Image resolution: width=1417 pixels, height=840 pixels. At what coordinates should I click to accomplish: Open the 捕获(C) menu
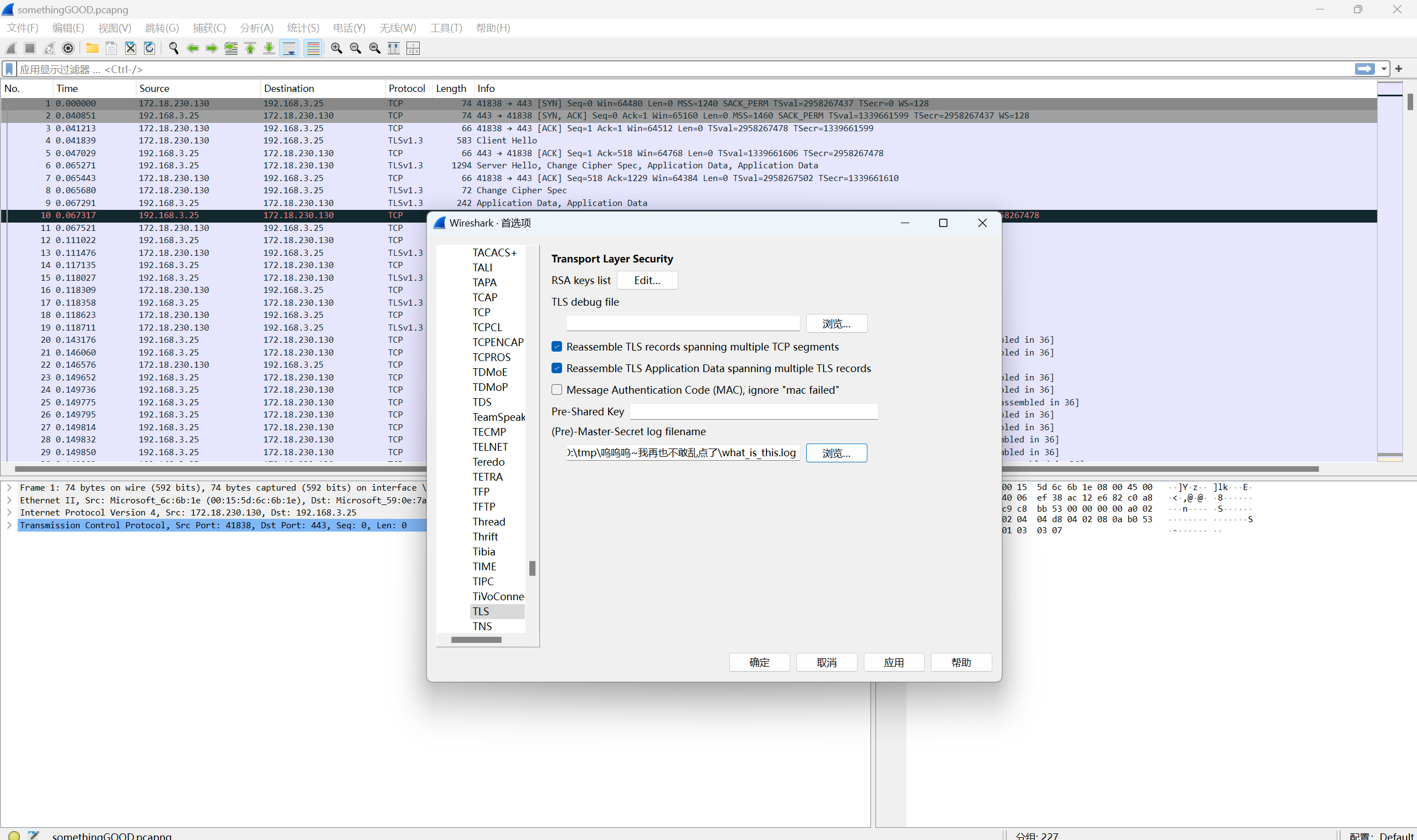[x=209, y=28]
